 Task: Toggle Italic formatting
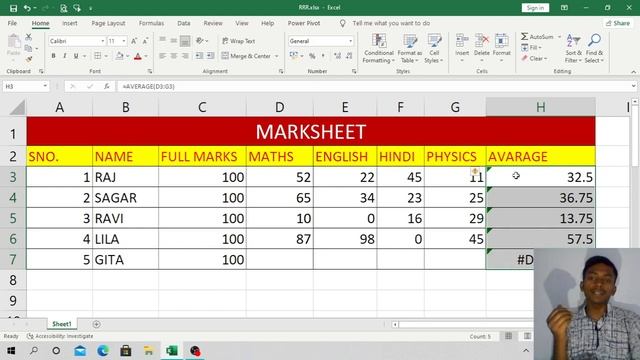click(x=64, y=56)
